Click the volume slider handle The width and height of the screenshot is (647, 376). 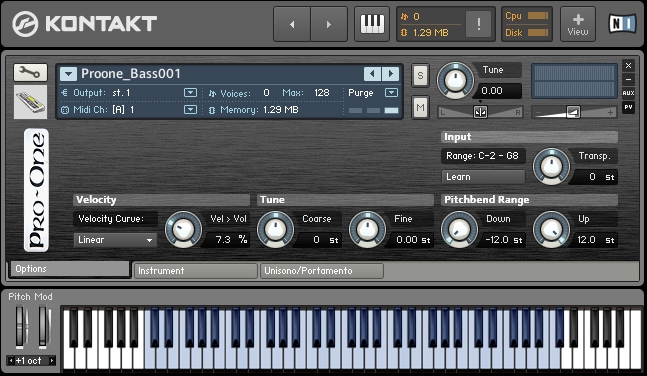(x=573, y=112)
